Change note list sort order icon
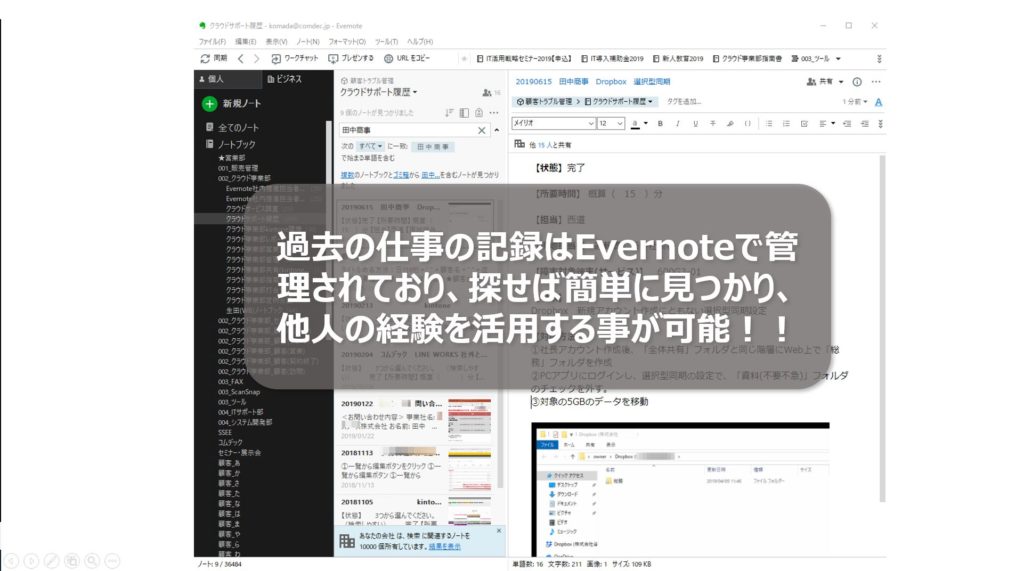The height and width of the screenshot is (571, 1024). 449,113
